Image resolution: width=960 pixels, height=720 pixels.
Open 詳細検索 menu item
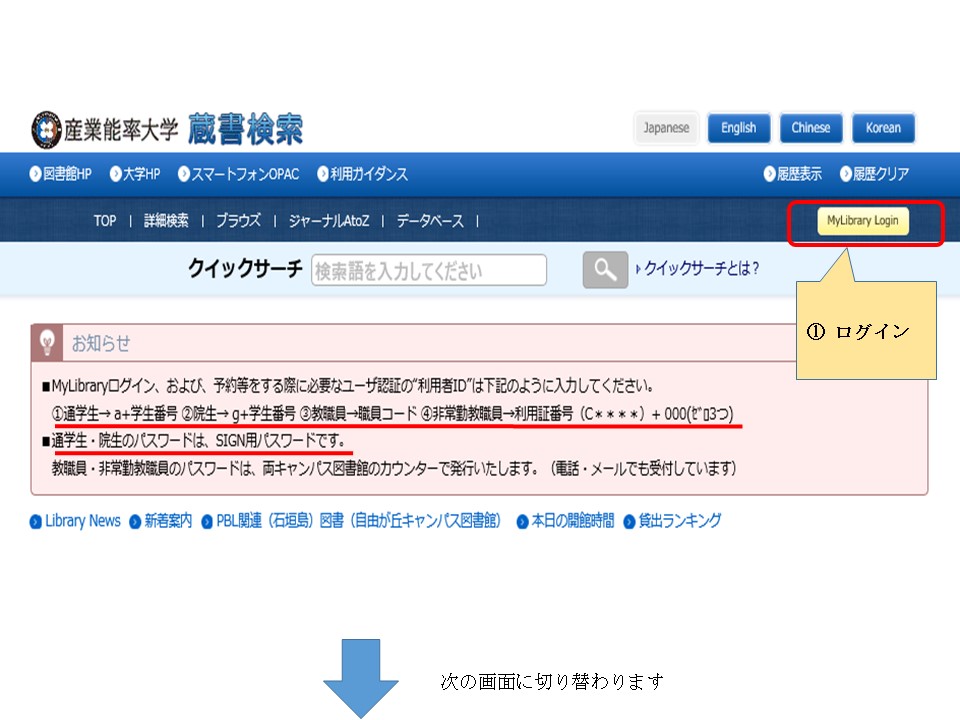pyautogui.click(x=166, y=220)
